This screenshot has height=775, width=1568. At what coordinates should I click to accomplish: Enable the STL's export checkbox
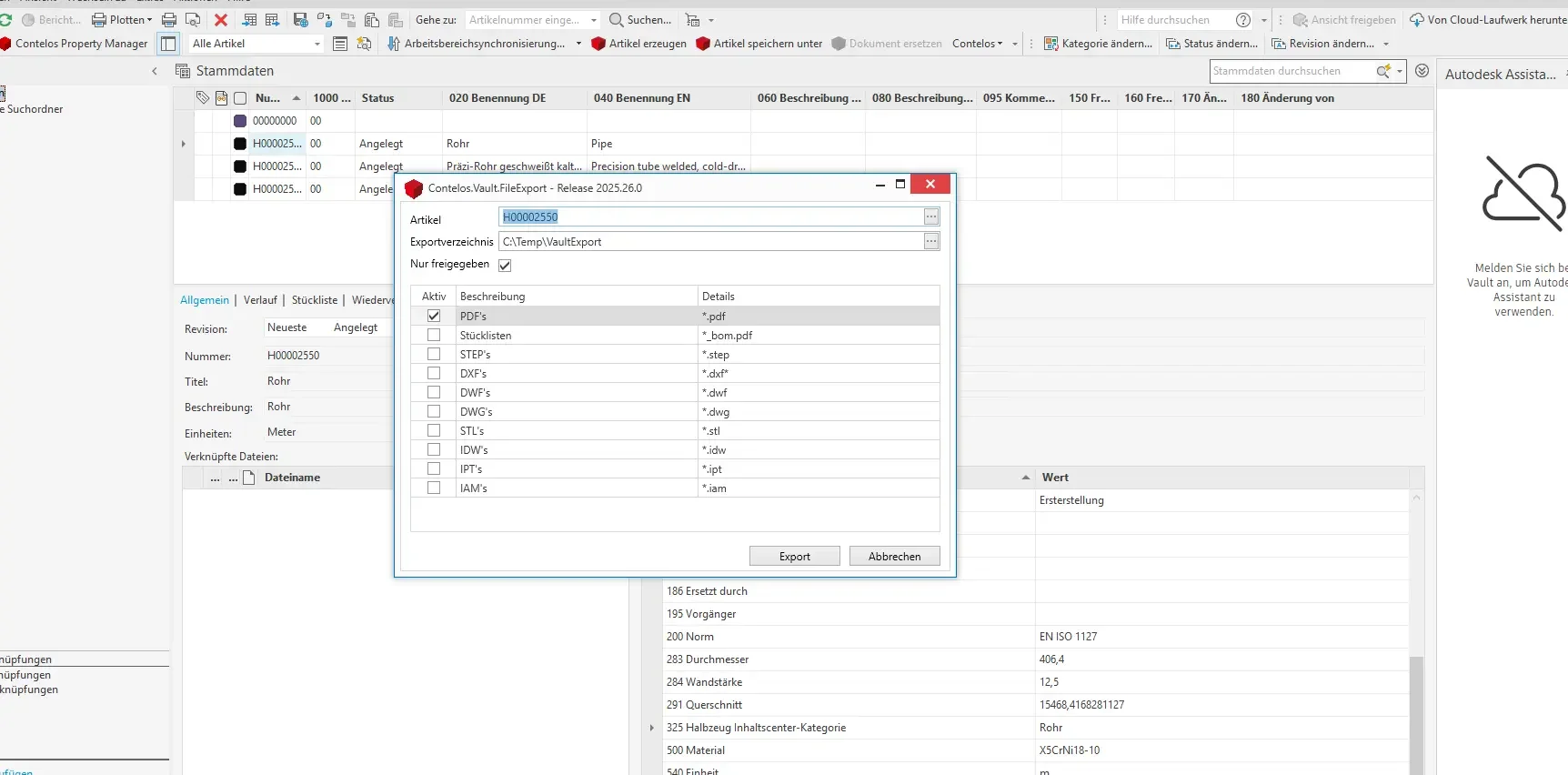coord(434,430)
